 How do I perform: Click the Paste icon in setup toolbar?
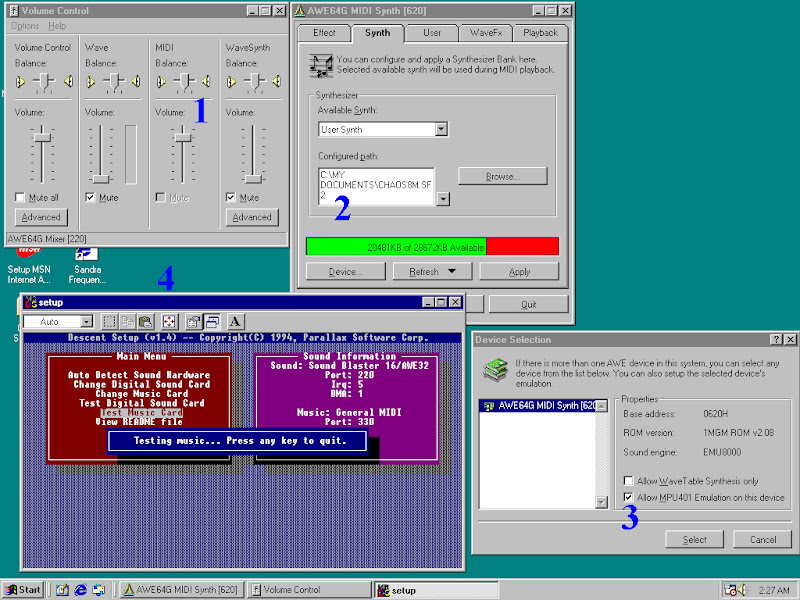tap(145, 321)
